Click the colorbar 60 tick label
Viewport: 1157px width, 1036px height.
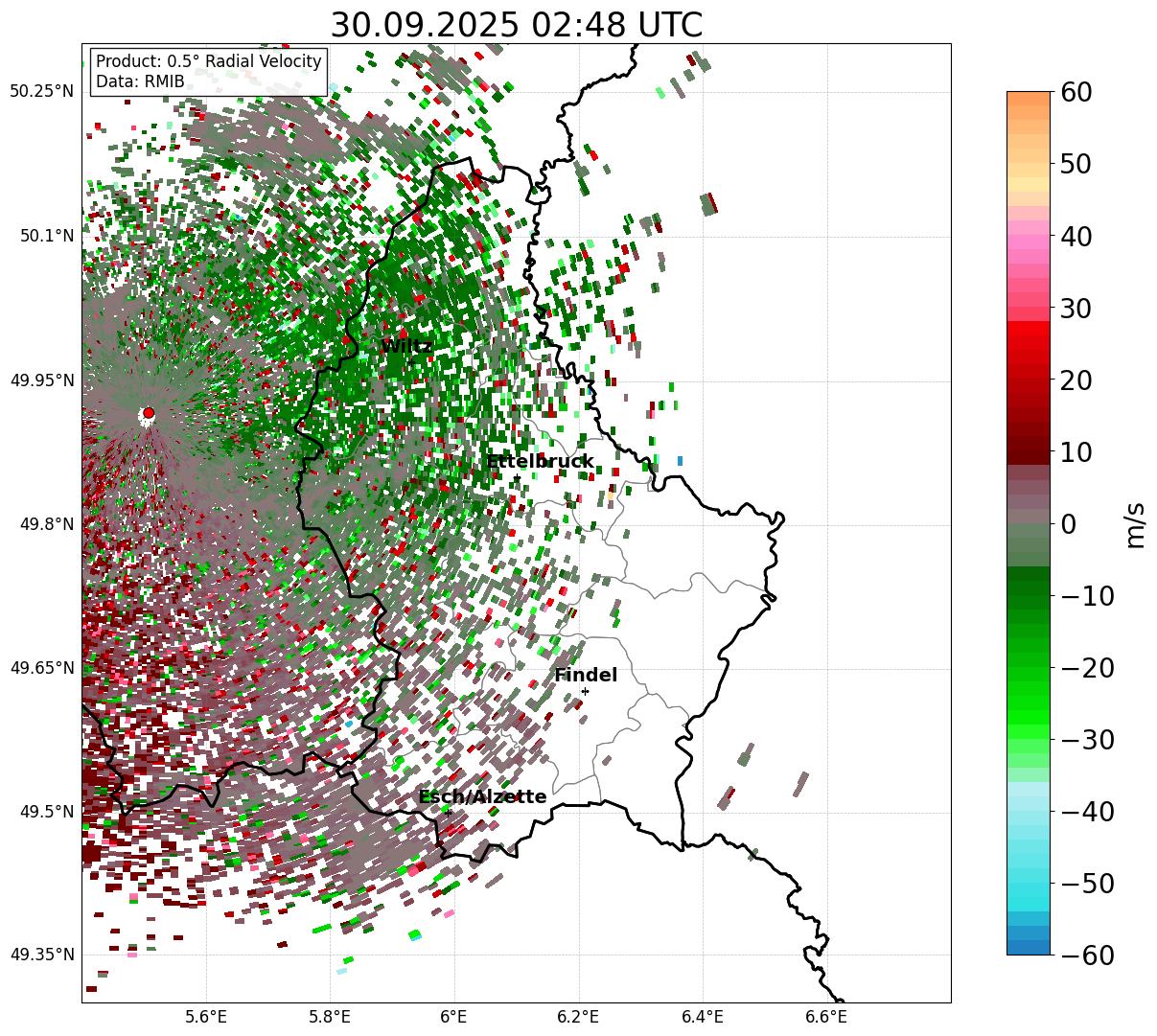[x=1075, y=92]
